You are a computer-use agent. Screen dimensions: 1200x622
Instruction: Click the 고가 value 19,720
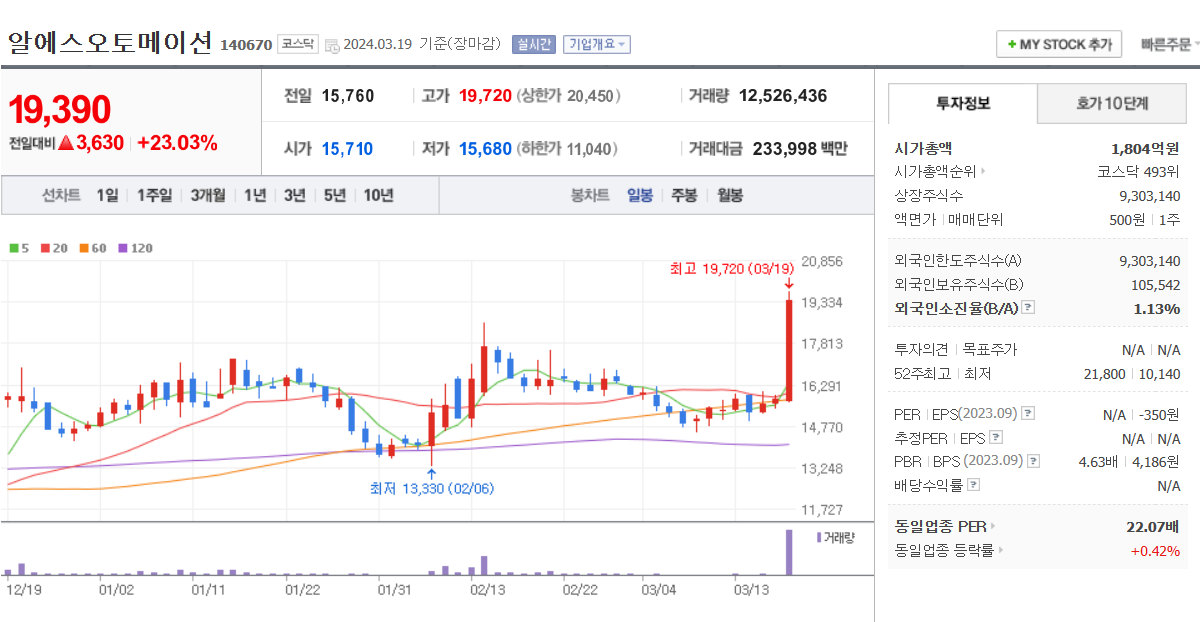coord(485,96)
